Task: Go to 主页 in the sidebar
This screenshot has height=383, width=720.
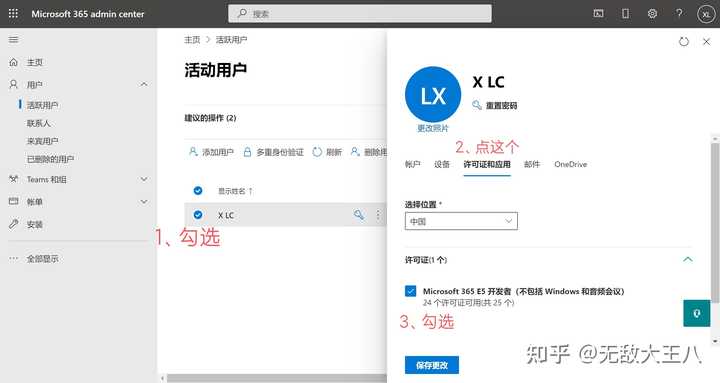Action: (34, 62)
